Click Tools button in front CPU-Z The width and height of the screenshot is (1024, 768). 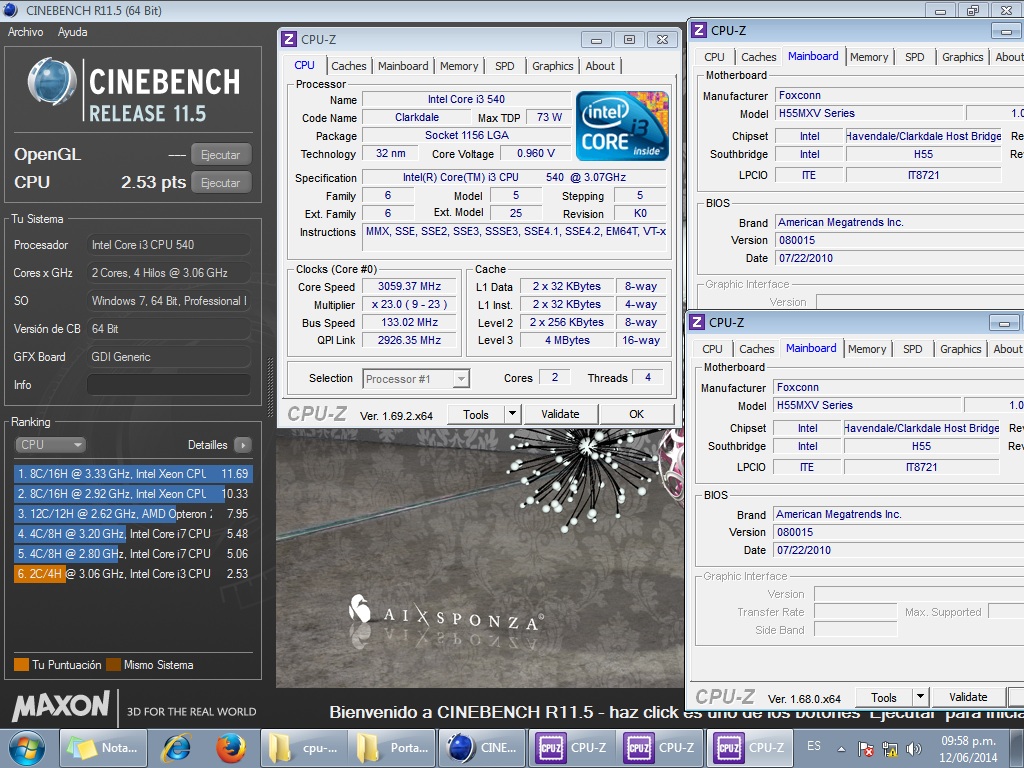click(476, 415)
